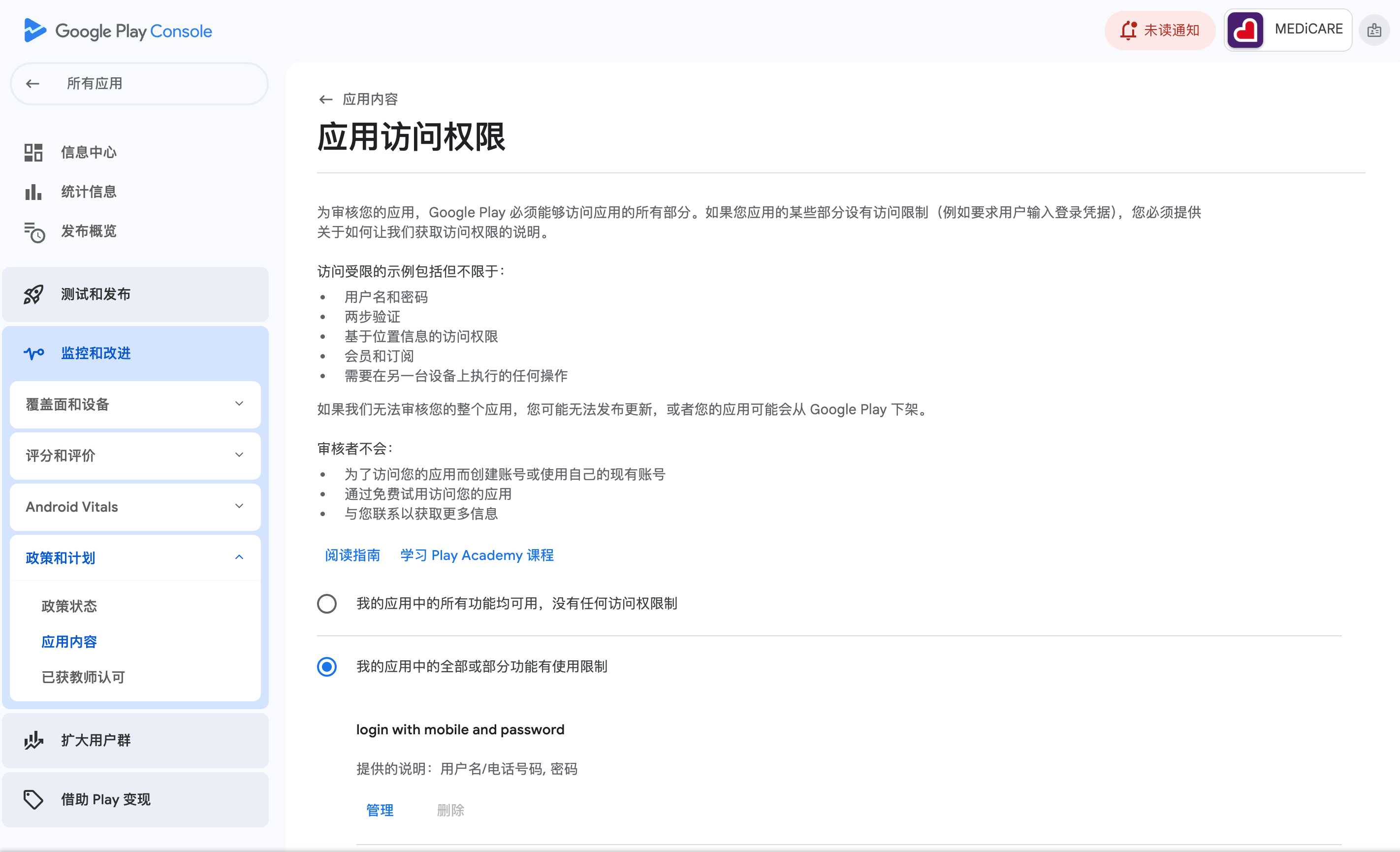Open 政策状态 in the sidebar
Screen dimensions: 1400x852
[69, 606]
